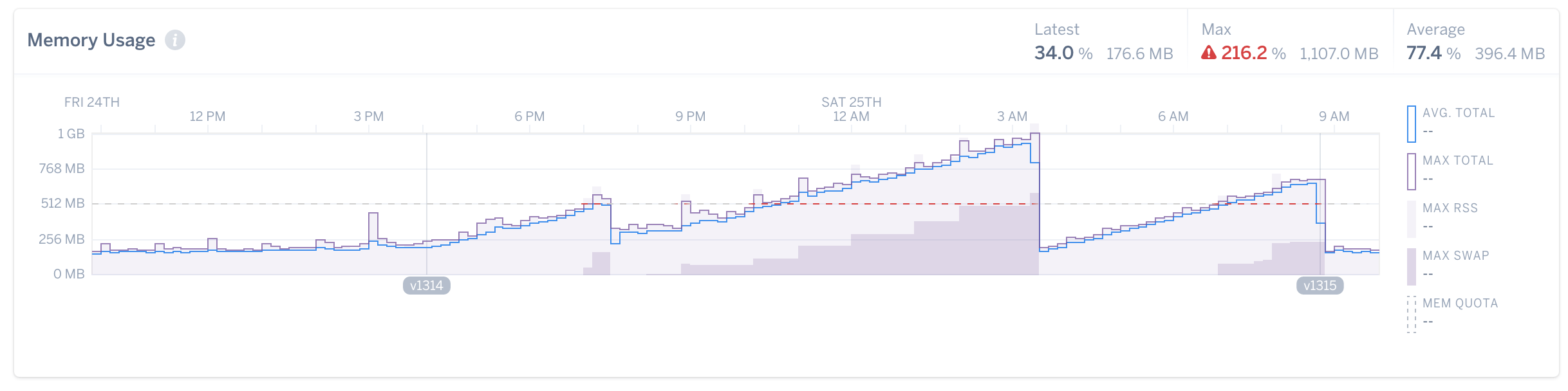Screen dimensions: 1568x391
Task: Toggle the MAX RSS legend entry
Action: pos(1450,208)
